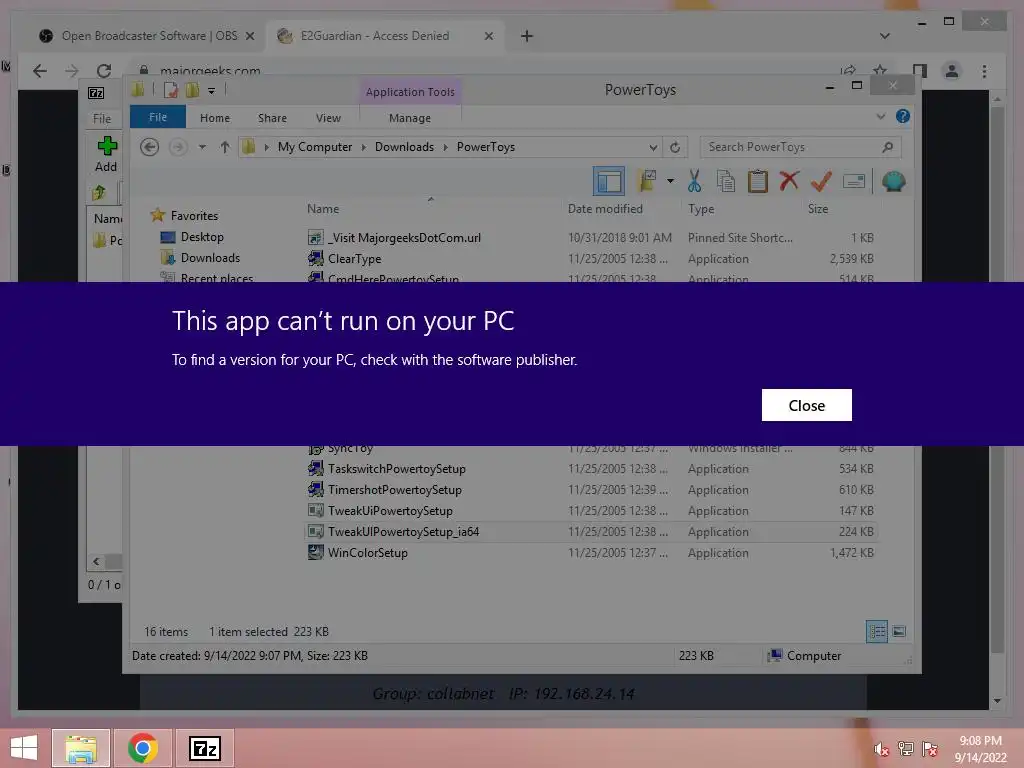This screenshot has width=1024, height=768.
Task: Expand the ribbon with the chevron
Action: tap(880, 116)
